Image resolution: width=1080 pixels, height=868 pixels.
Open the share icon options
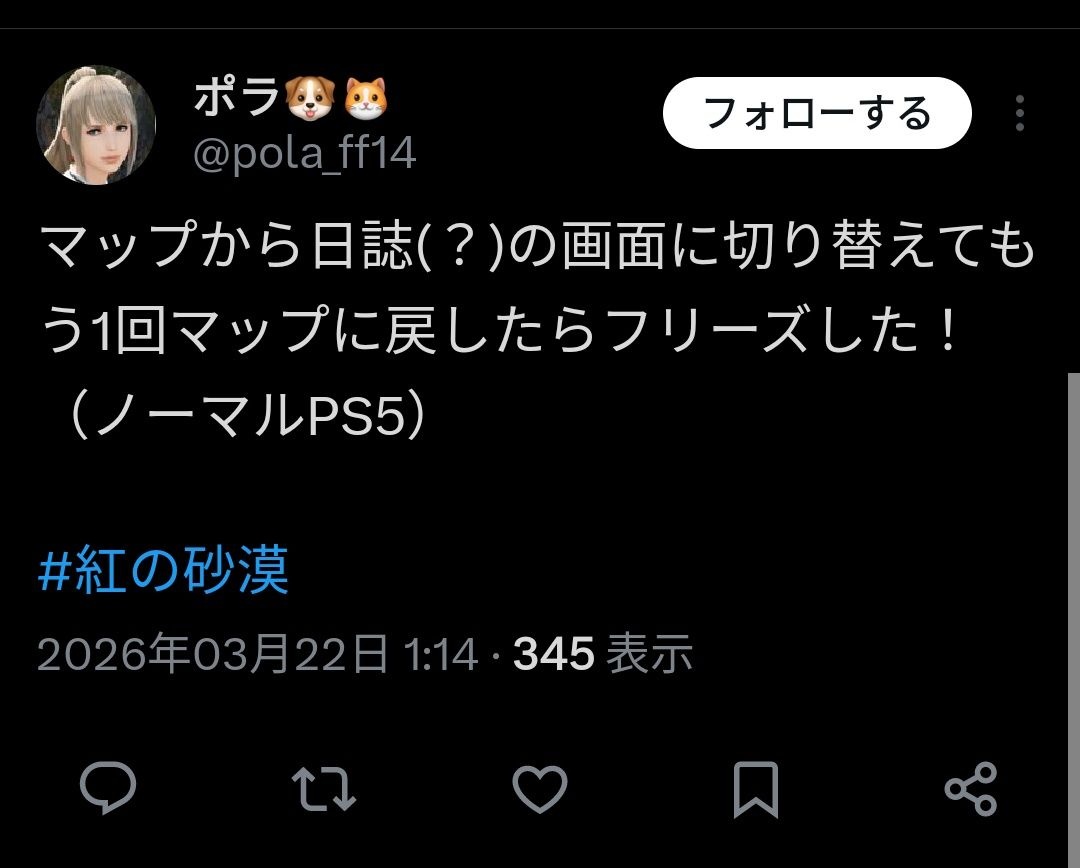(971, 789)
